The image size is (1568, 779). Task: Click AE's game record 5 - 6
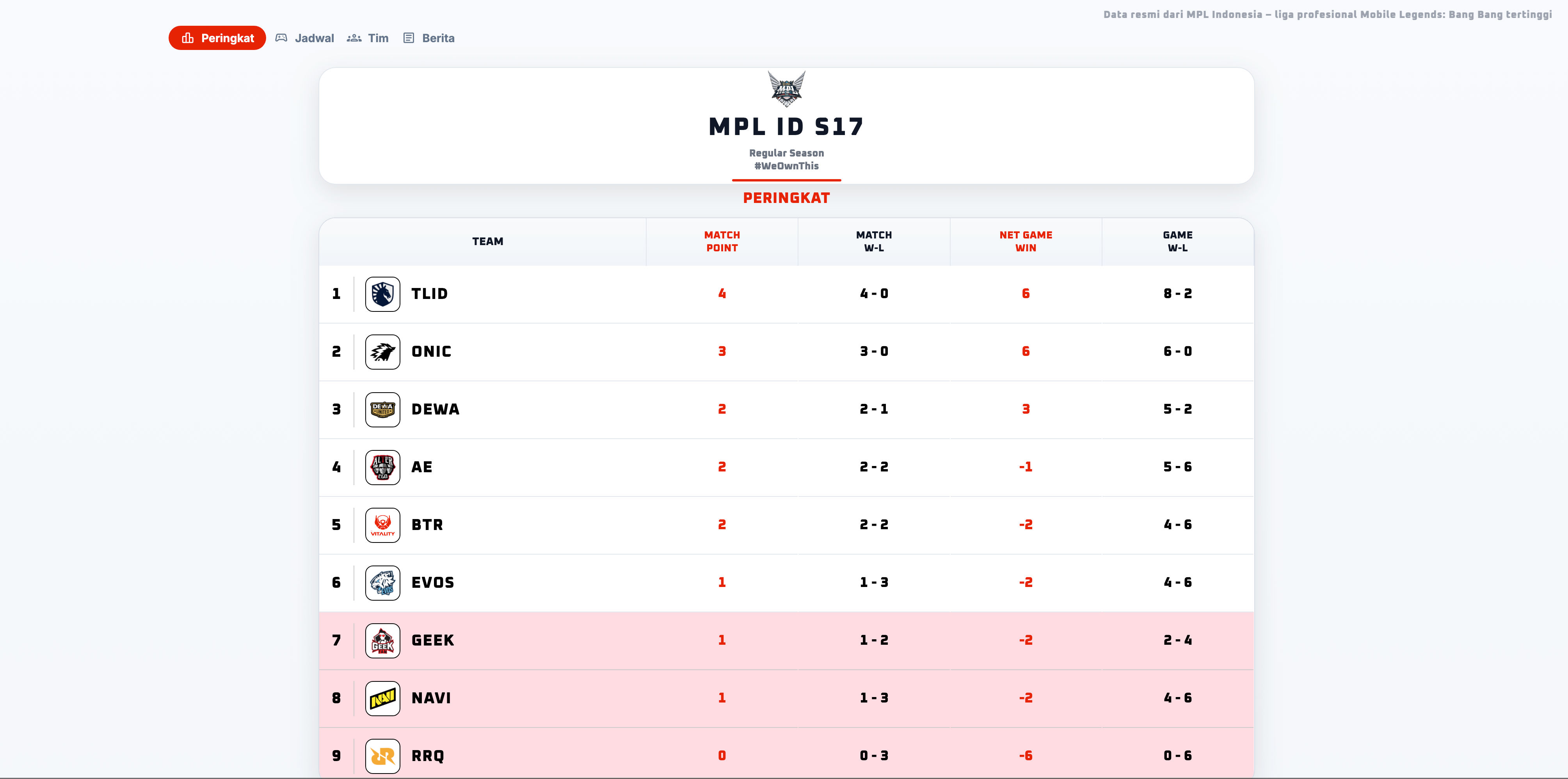pos(1178,468)
